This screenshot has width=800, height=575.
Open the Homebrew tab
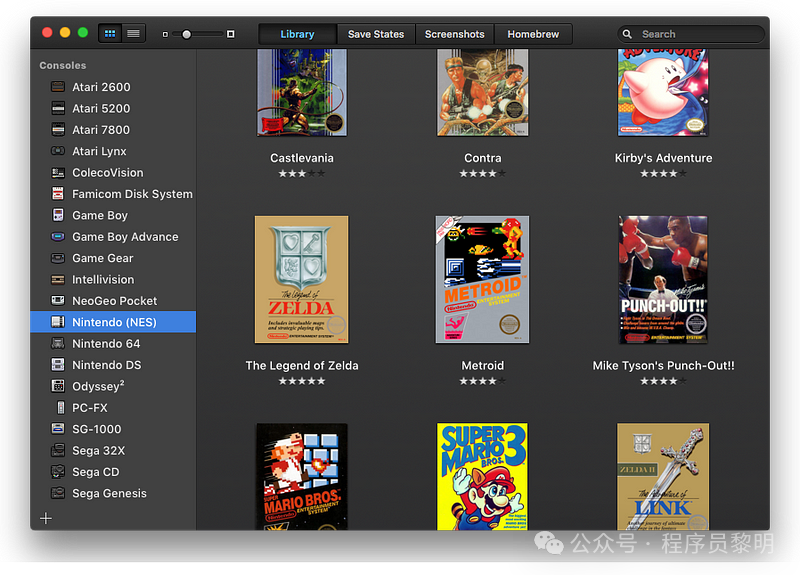[x=533, y=34]
